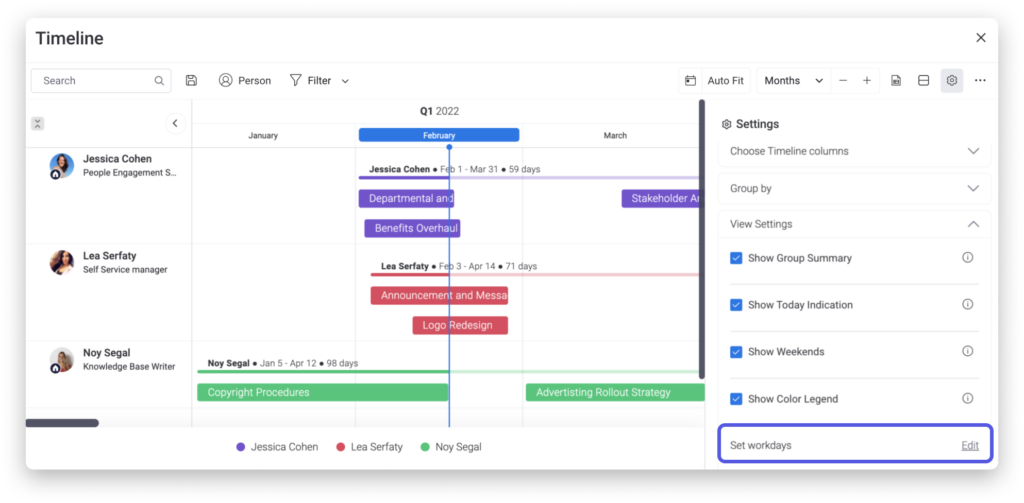Open the Person filter
This screenshot has width=1024, height=503.
click(245, 81)
